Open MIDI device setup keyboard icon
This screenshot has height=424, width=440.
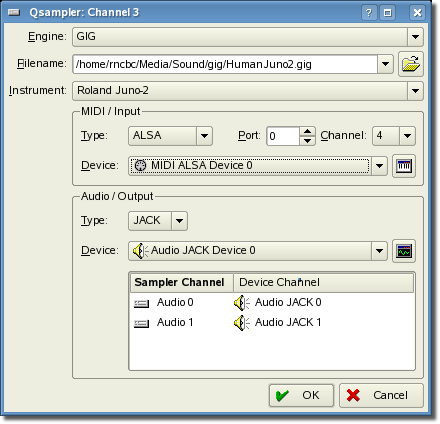point(404,166)
